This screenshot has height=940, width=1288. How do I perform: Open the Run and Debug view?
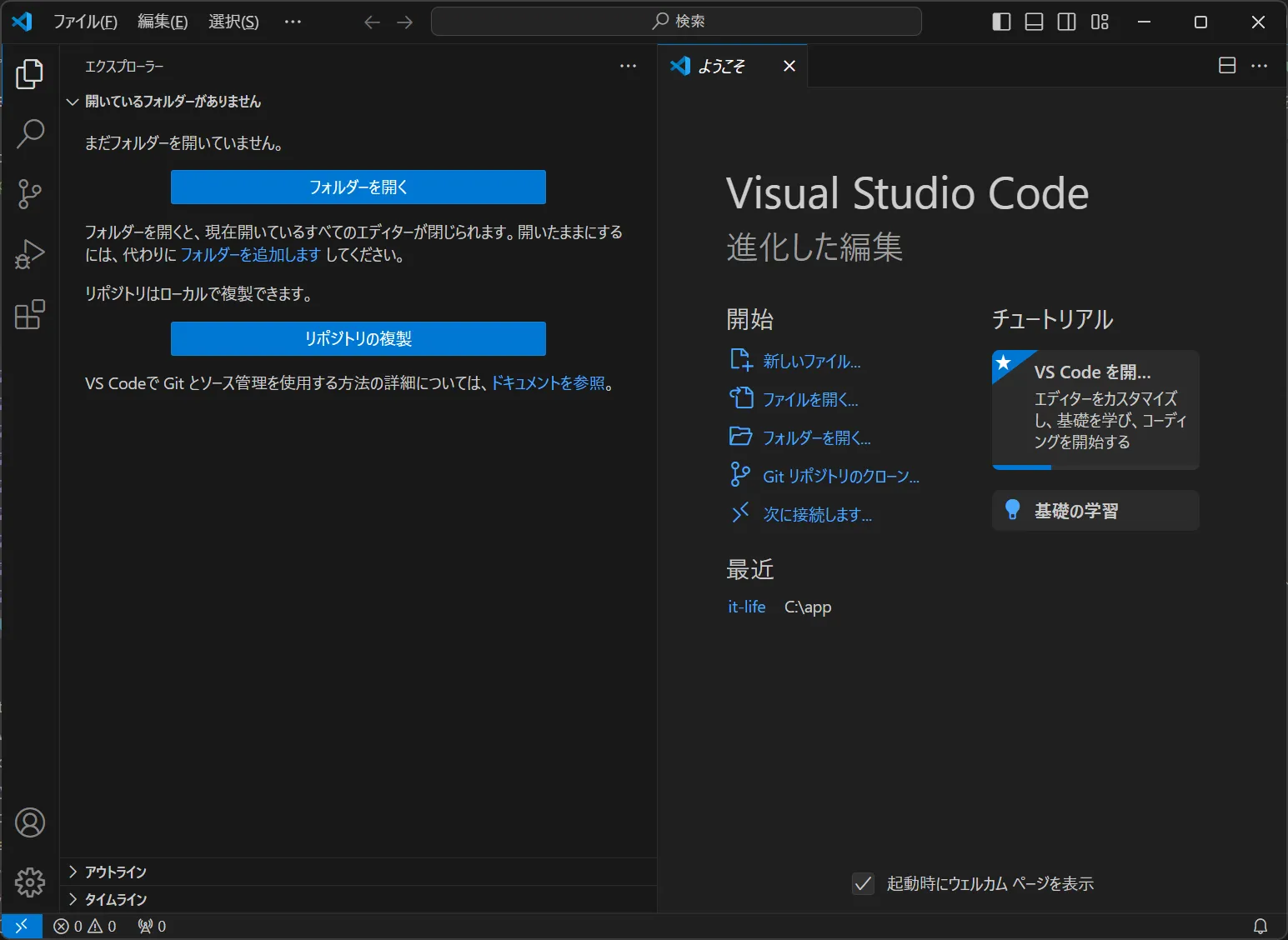[x=30, y=254]
